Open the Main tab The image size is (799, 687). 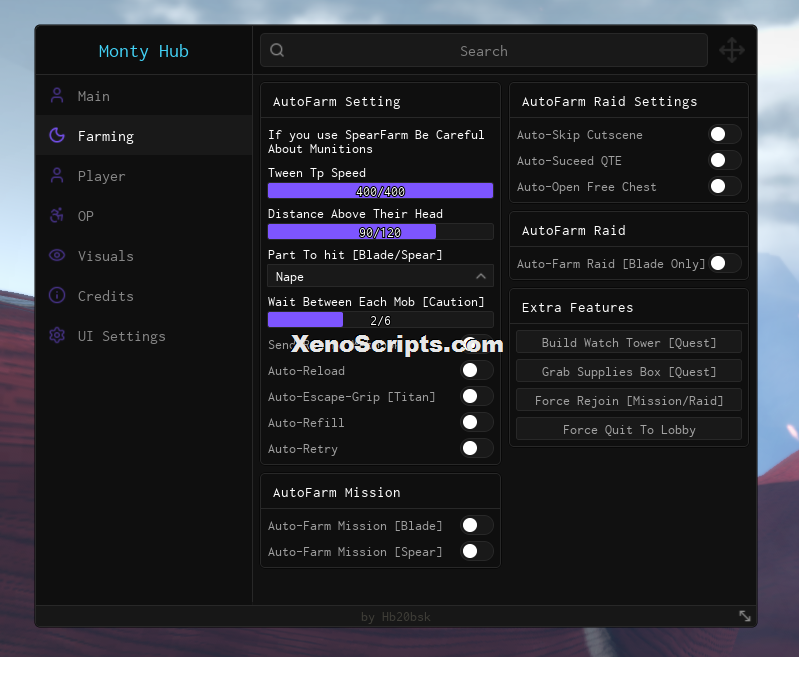click(144, 95)
